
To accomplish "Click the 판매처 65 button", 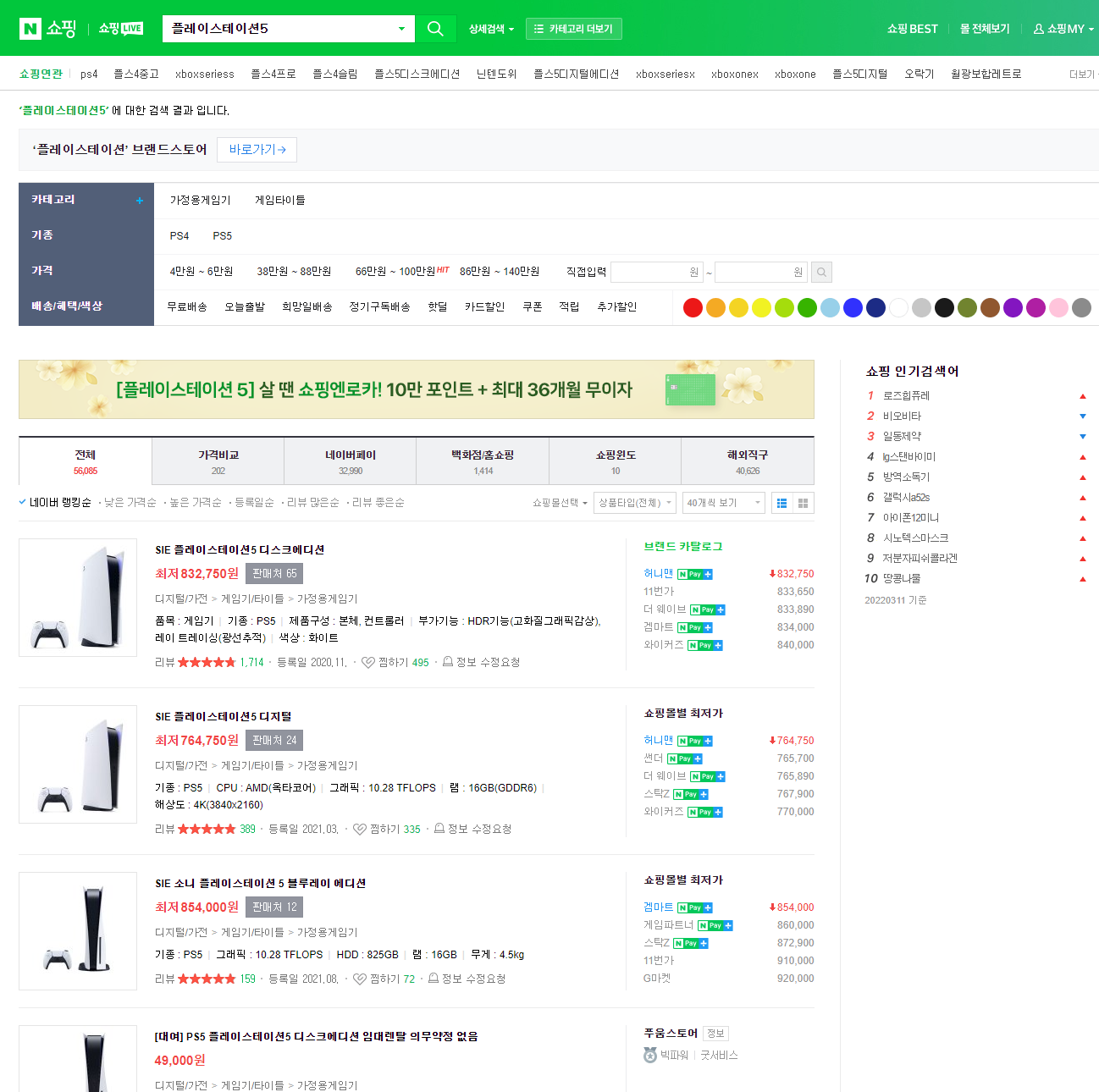I will coord(274,574).
